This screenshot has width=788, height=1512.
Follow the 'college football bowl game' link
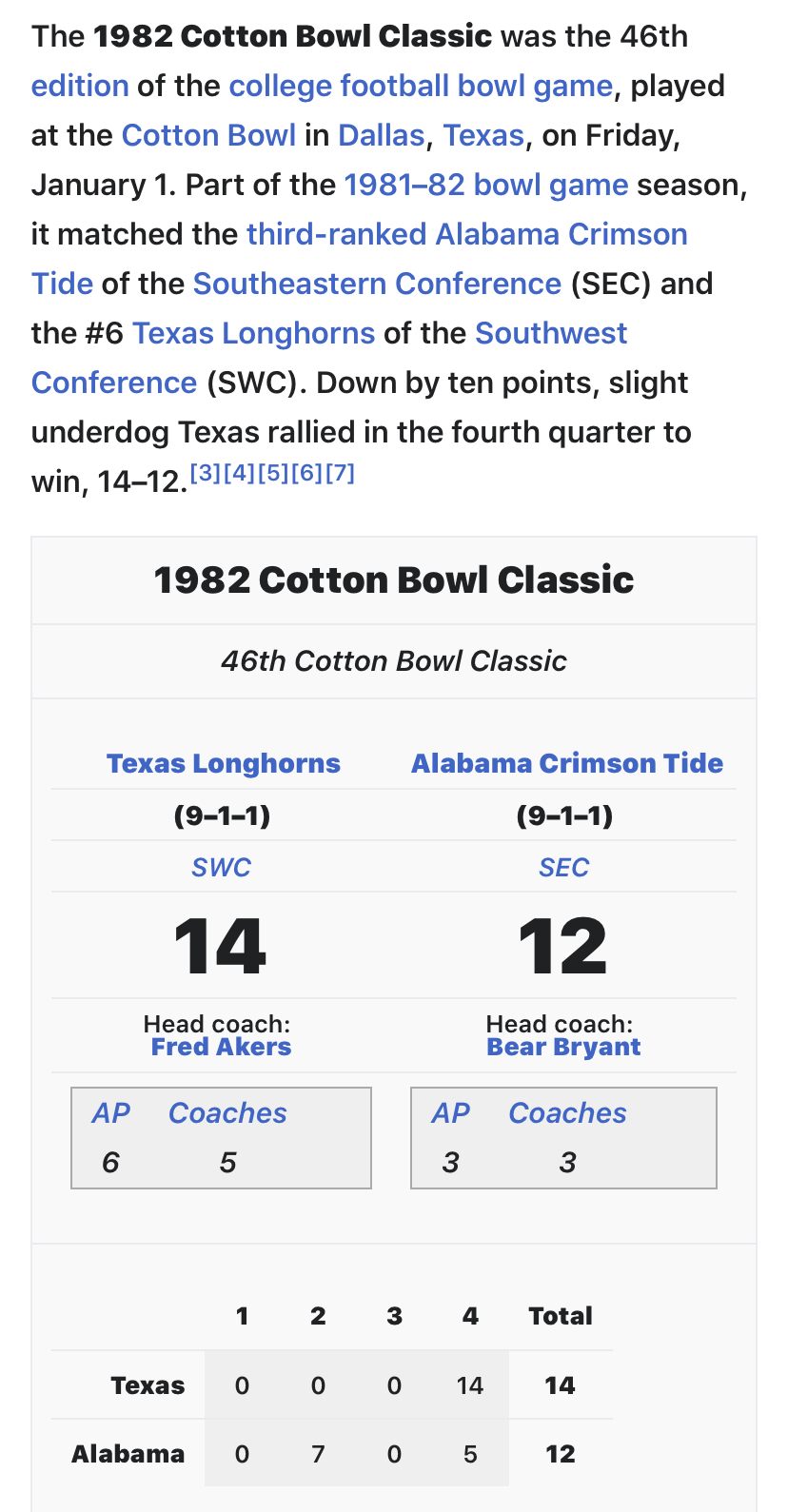(x=421, y=87)
